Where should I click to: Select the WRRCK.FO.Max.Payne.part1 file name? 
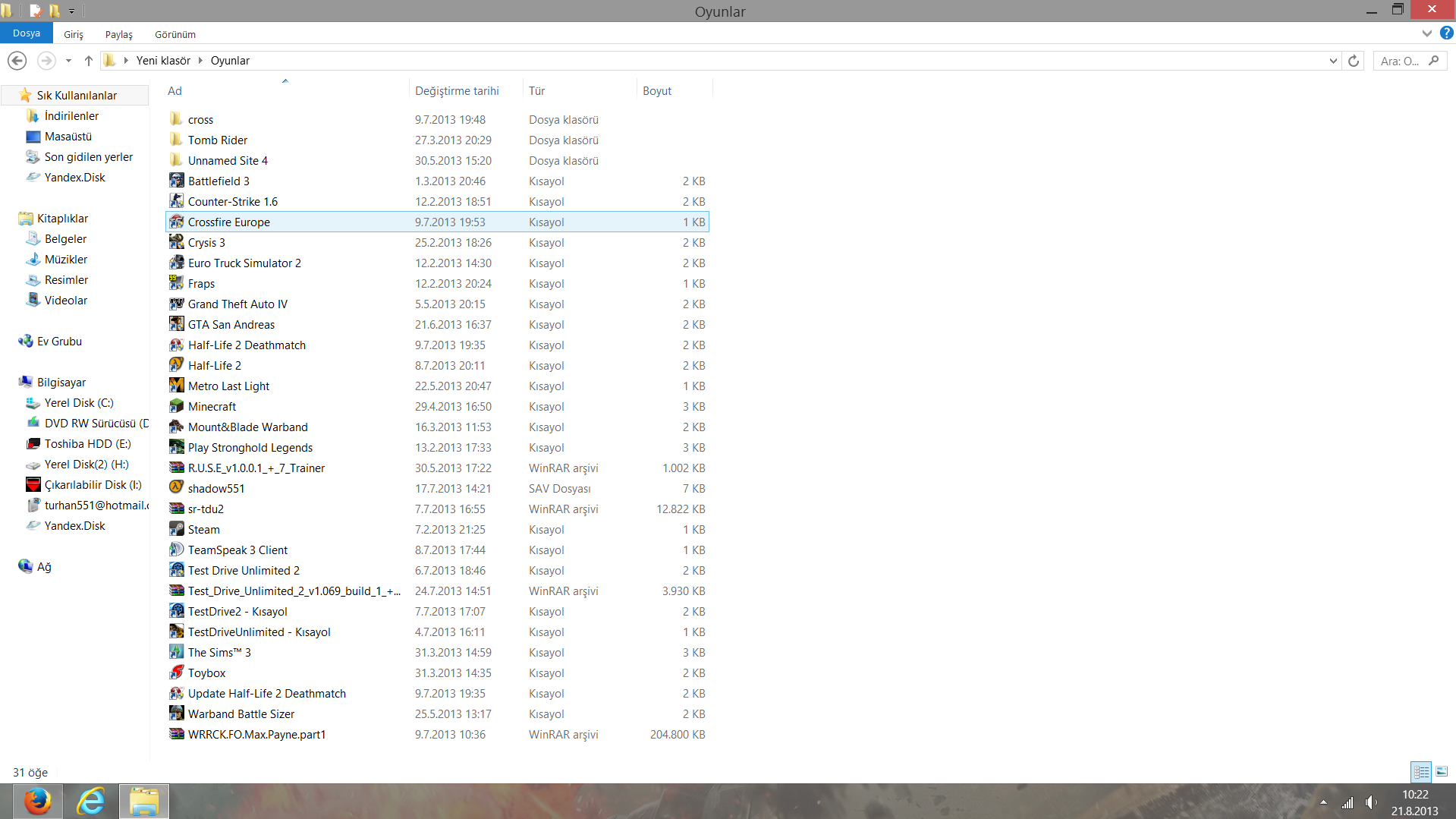coord(256,735)
